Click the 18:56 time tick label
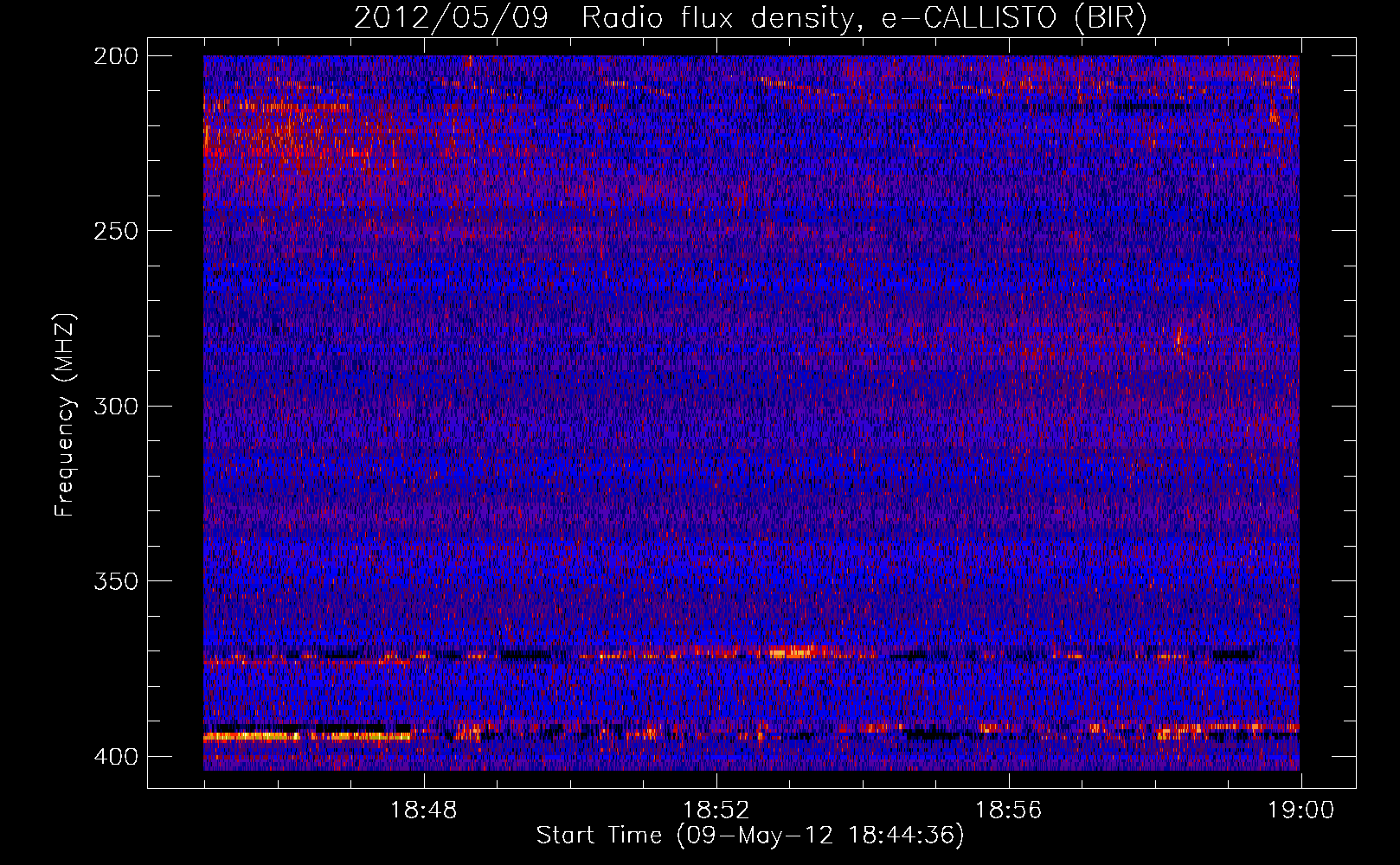Viewport: 1400px width, 865px height. tap(1009, 811)
